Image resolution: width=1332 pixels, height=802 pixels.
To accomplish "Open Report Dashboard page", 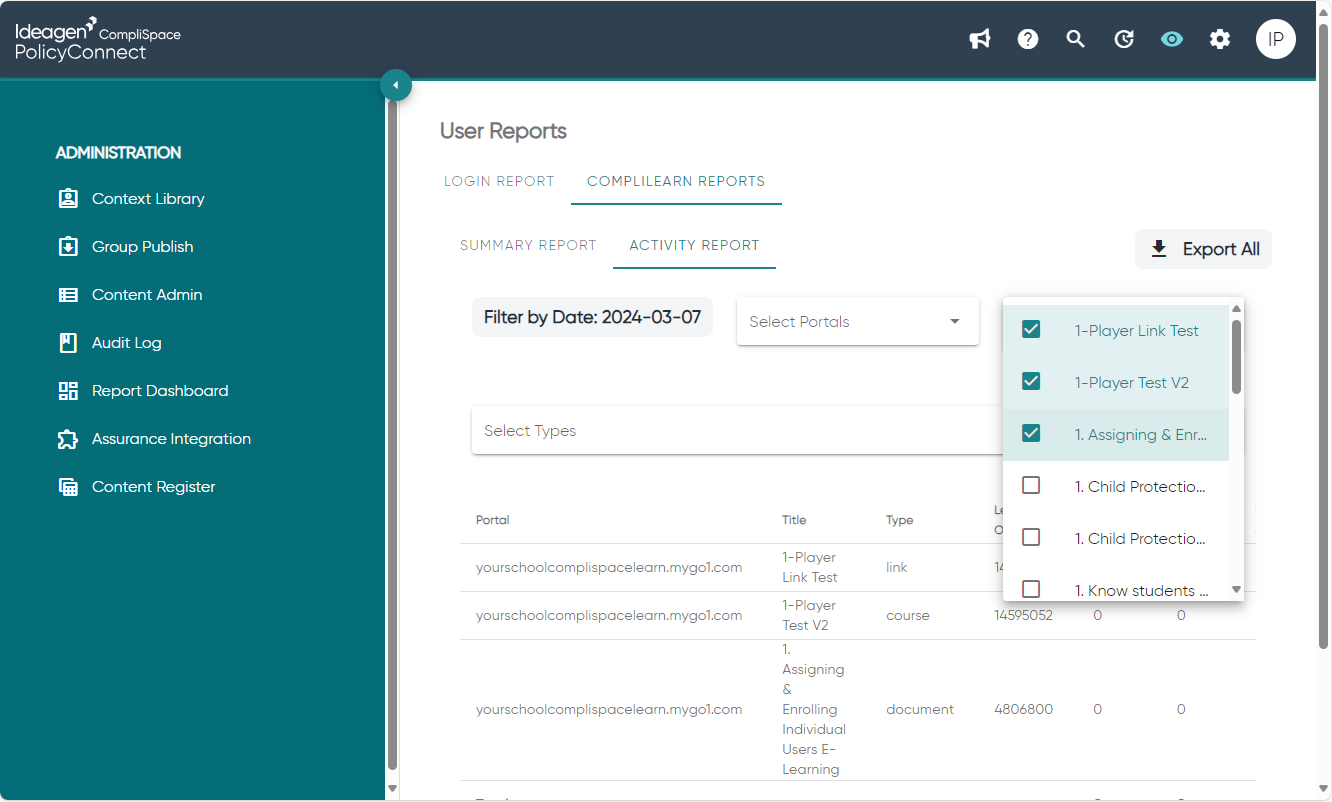I will click(160, 390).
